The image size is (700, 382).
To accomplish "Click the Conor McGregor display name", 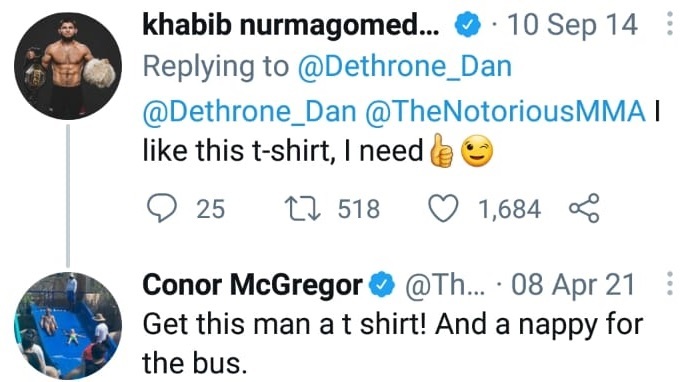I will point(252,285).
